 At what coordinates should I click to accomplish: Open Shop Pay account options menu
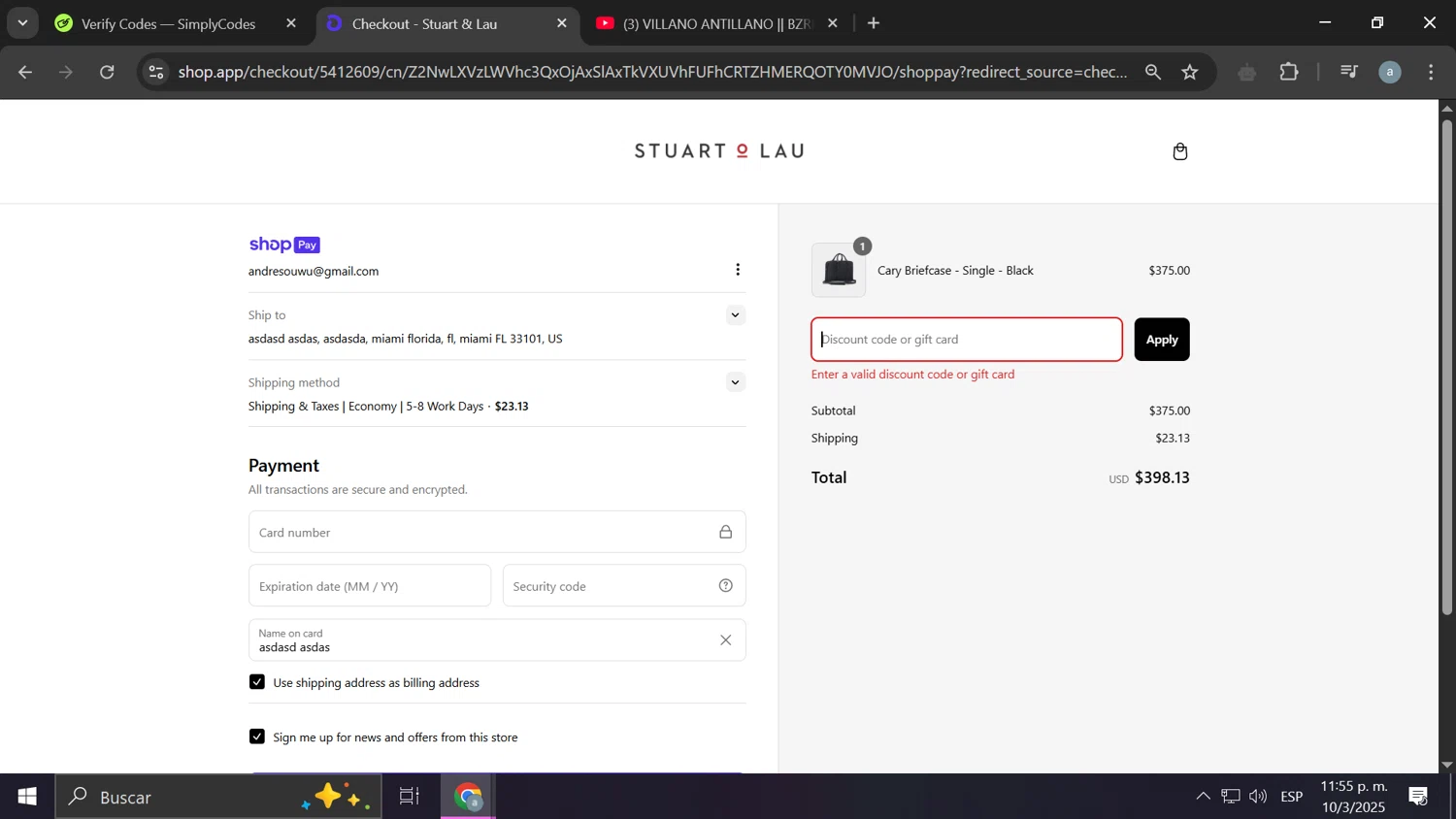point(738,270)
